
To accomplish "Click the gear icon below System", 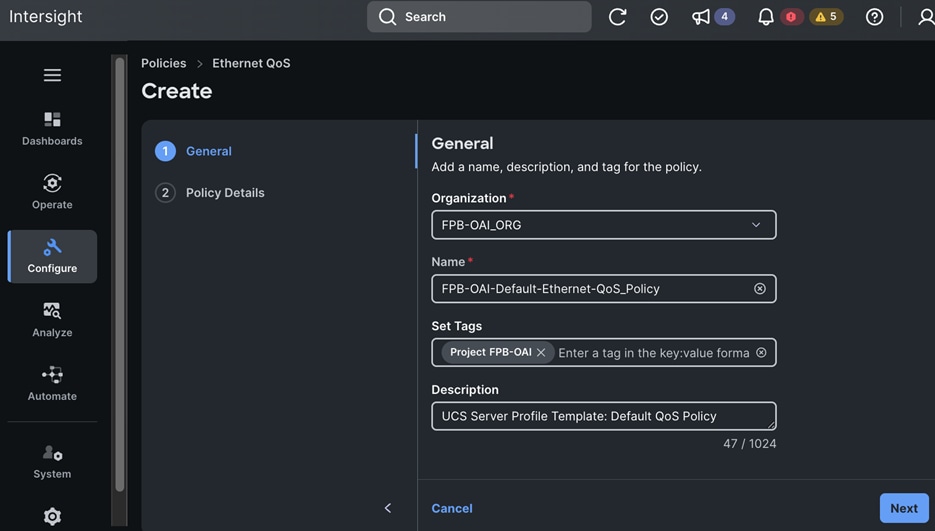I will pos(52,516).
